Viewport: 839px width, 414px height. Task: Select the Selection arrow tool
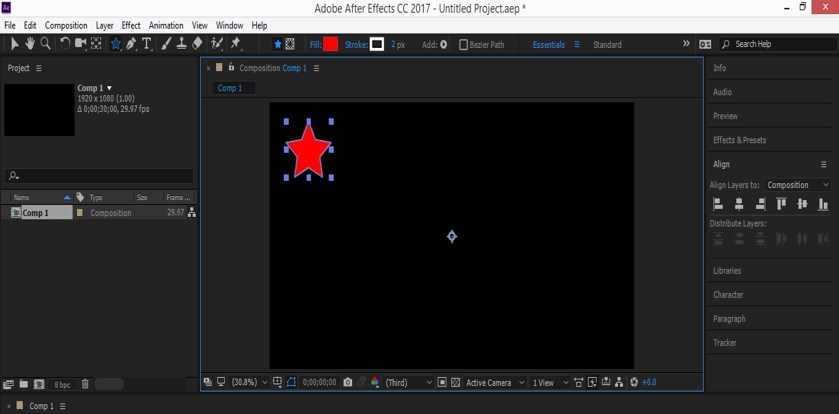14,44
